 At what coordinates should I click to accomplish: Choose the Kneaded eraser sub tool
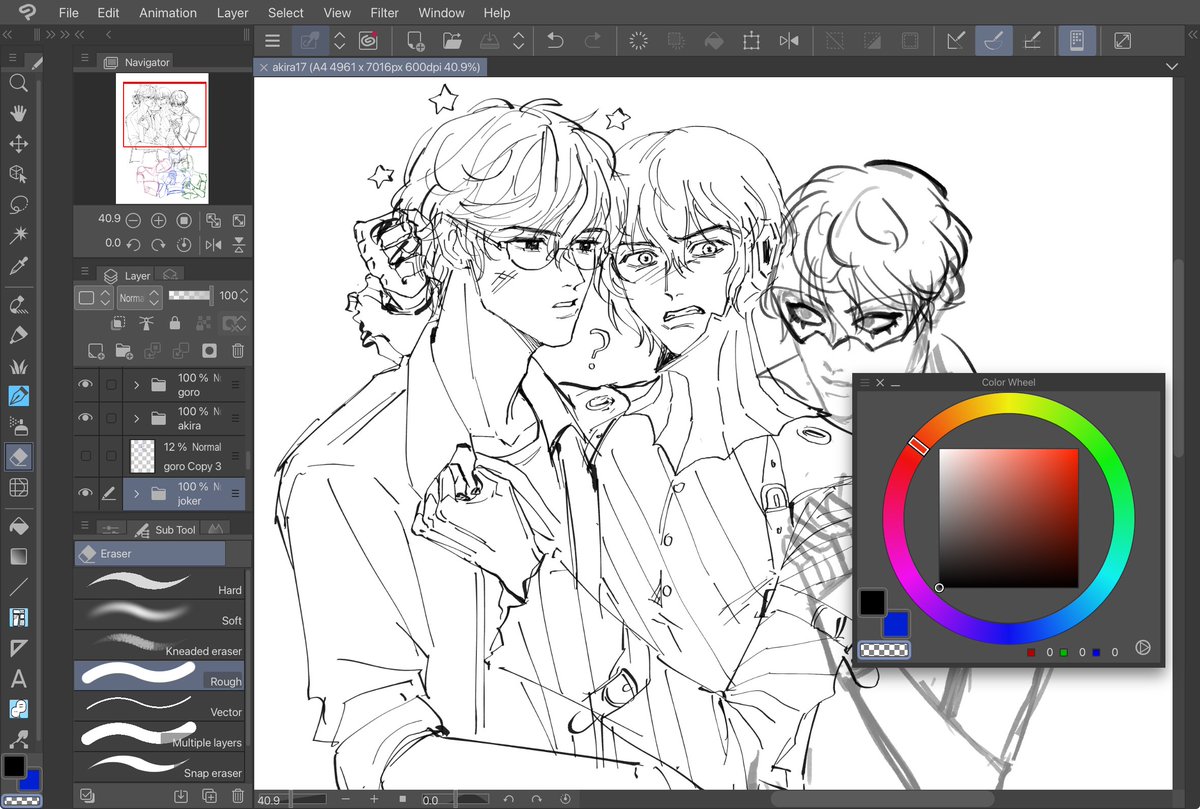[160, 643]
